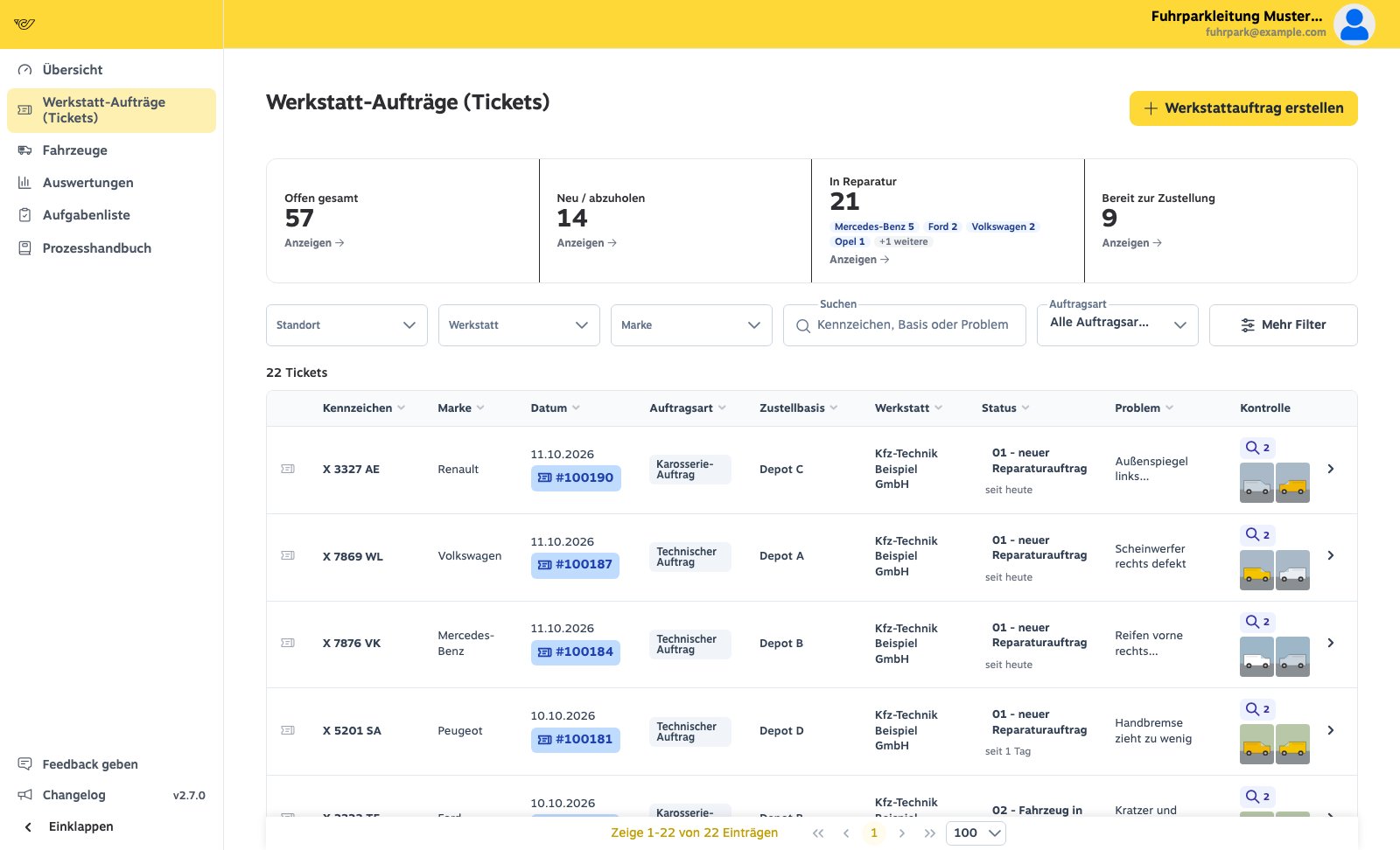This screenshot has height=850, width=1400.
Task: Click ticket icon for row X 7876 VK
Action: coord(288,644)
